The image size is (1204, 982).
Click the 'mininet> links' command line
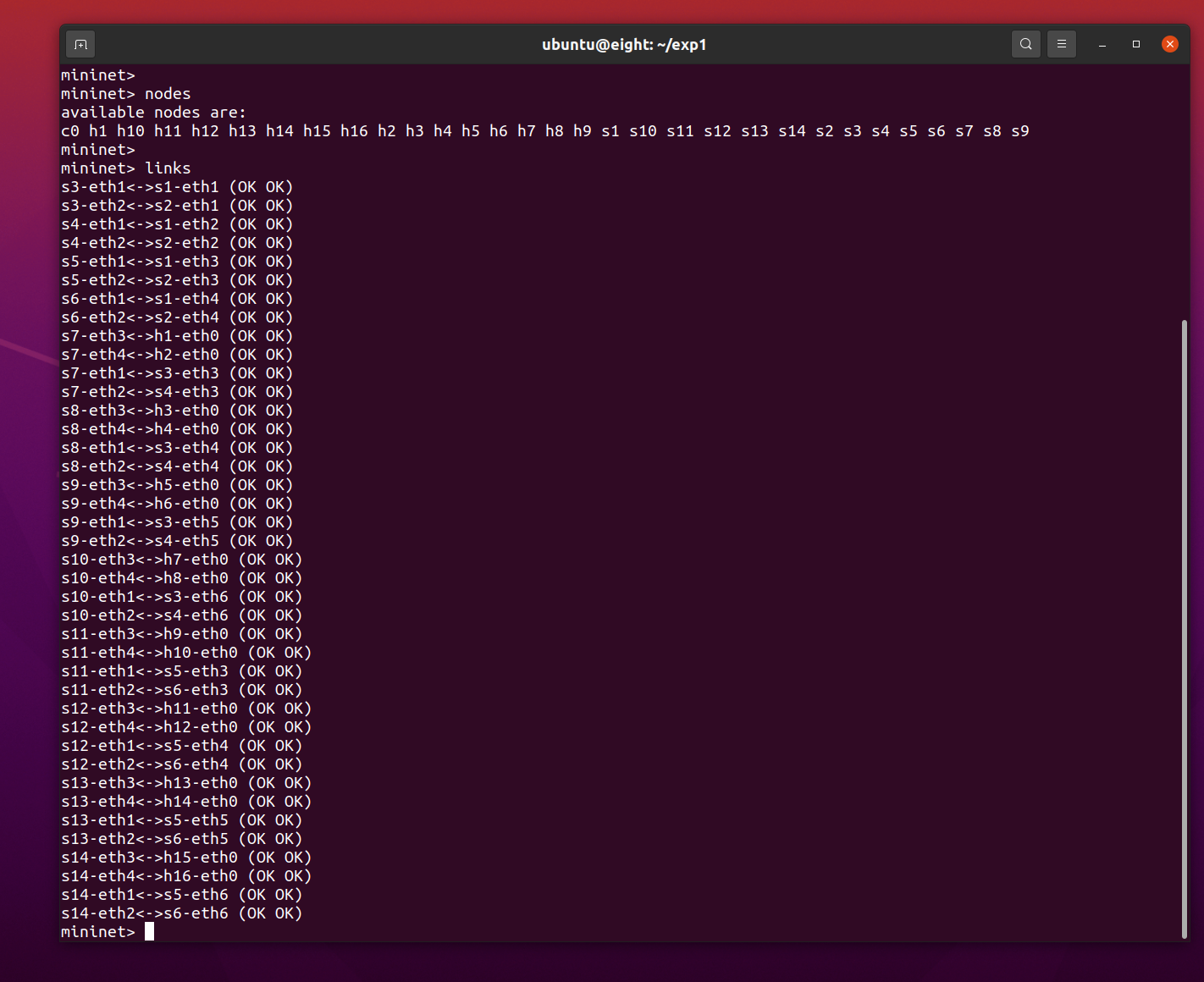point(126,168)
